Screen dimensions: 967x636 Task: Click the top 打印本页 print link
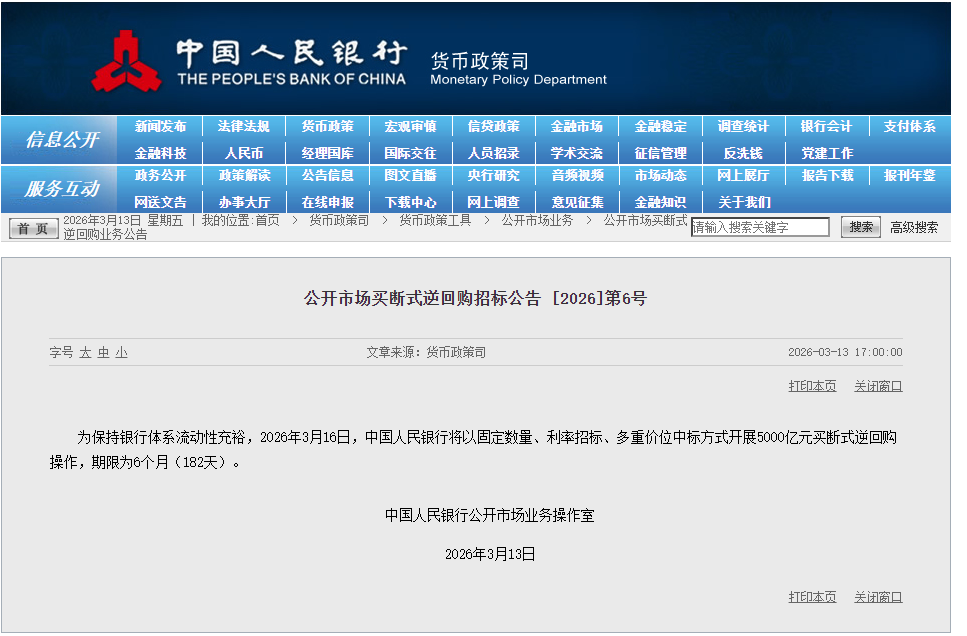point(812,386)
